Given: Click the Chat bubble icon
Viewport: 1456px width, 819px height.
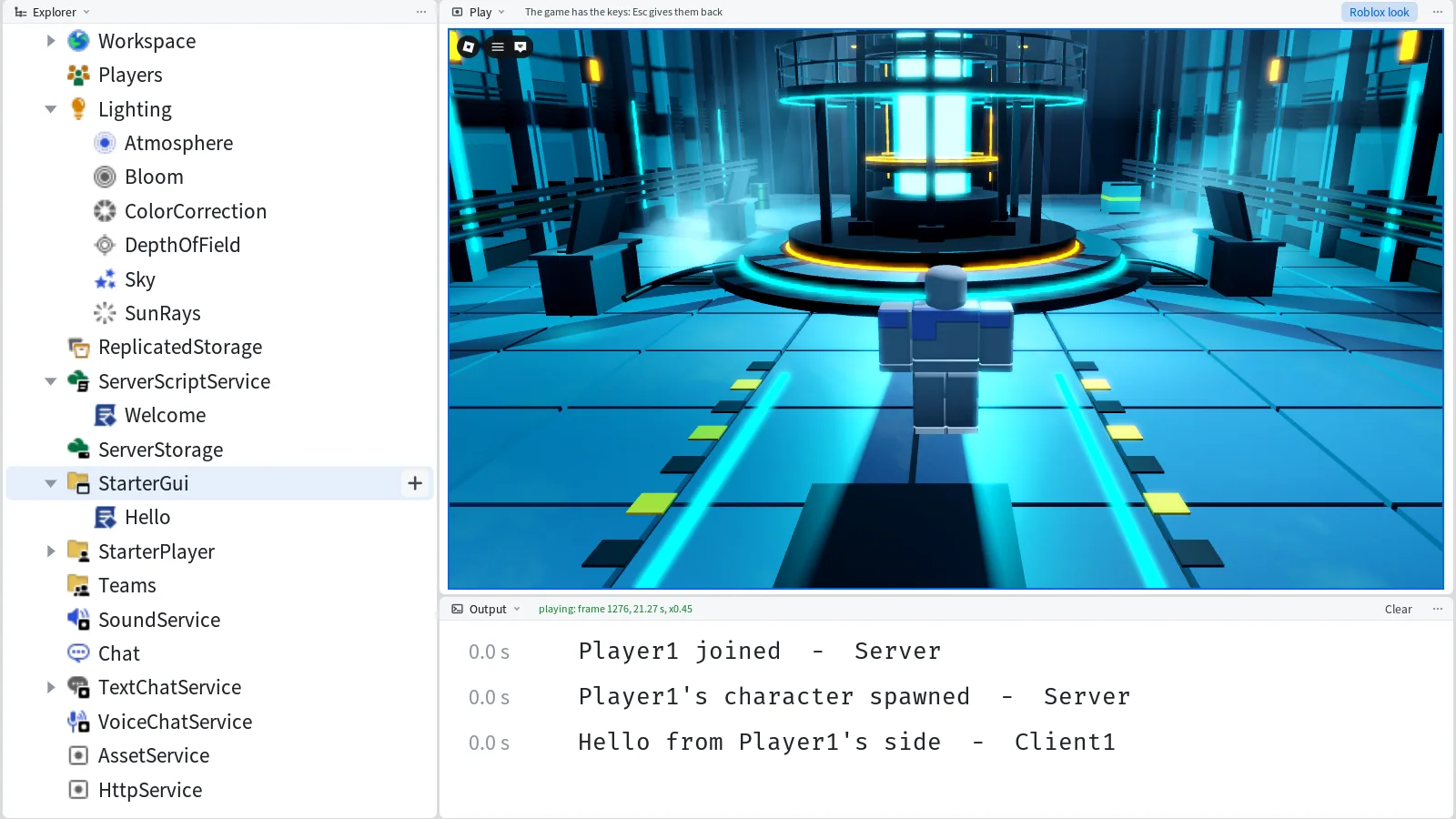Looking at the screenshot, I should tap(79, 653).
